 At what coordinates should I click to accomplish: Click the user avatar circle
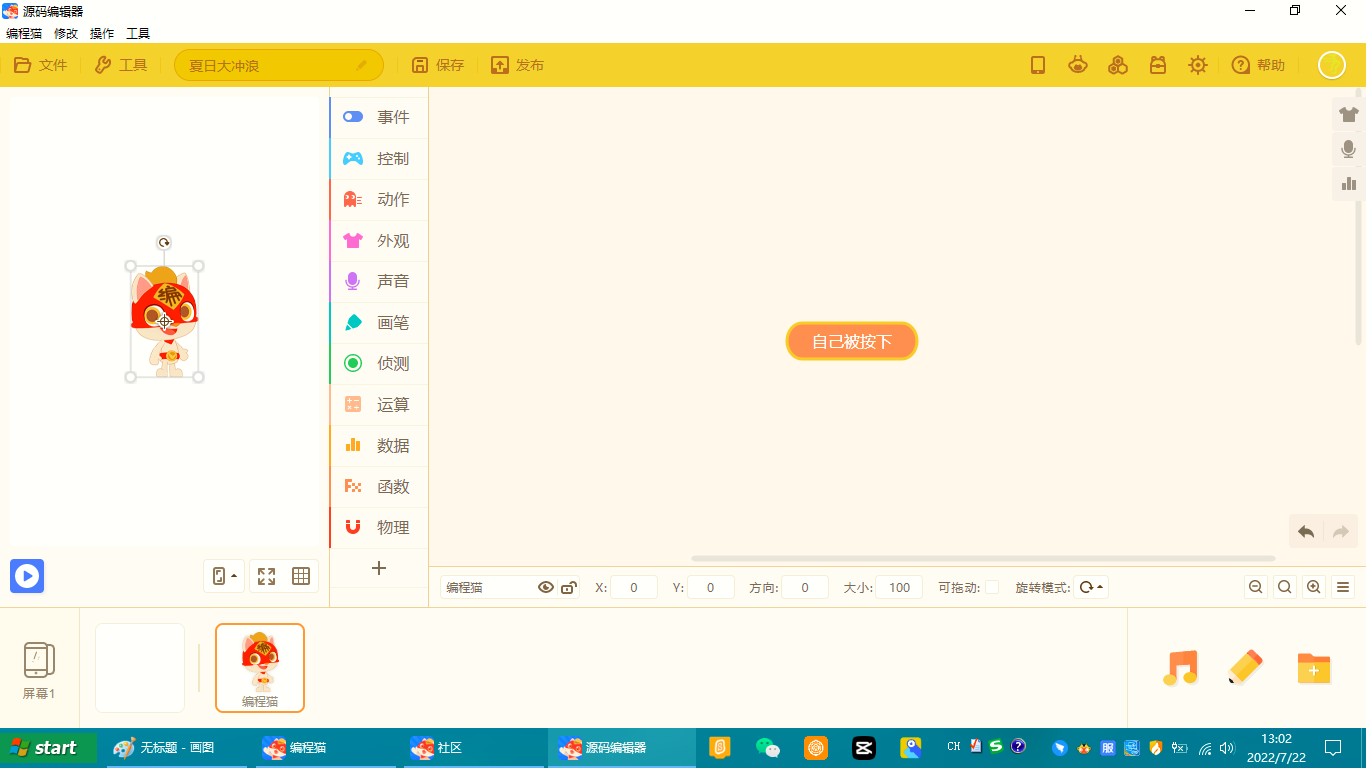coord(1332,65)
